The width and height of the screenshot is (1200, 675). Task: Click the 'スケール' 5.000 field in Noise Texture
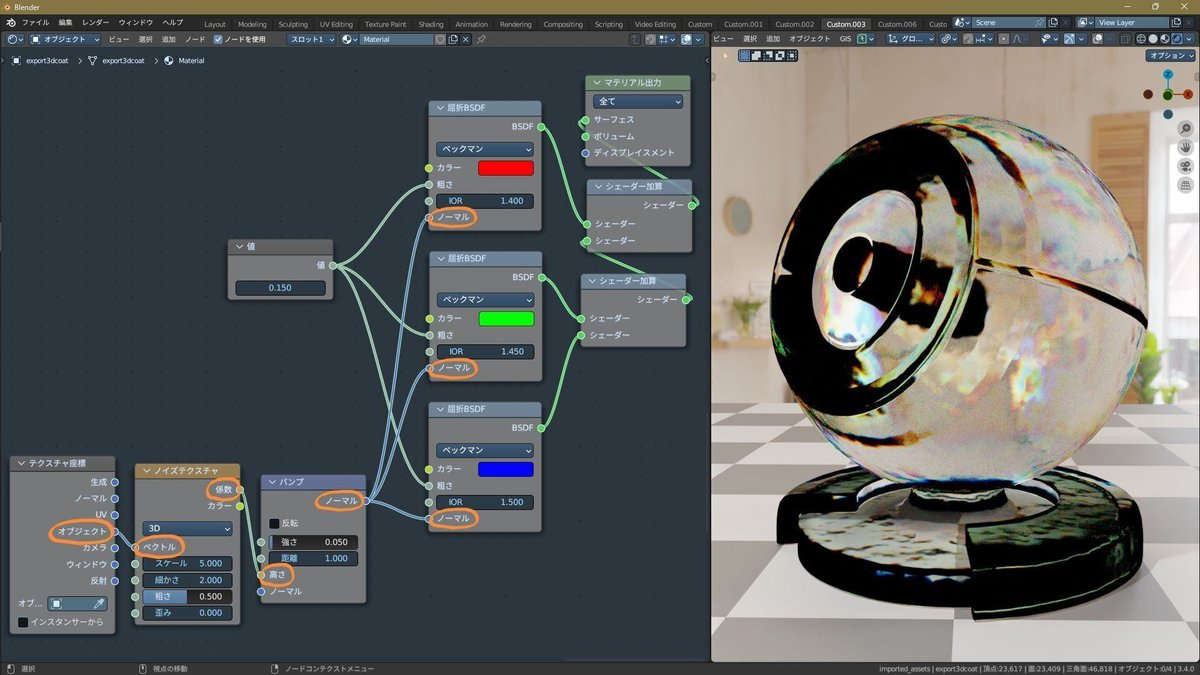[187, 563]
